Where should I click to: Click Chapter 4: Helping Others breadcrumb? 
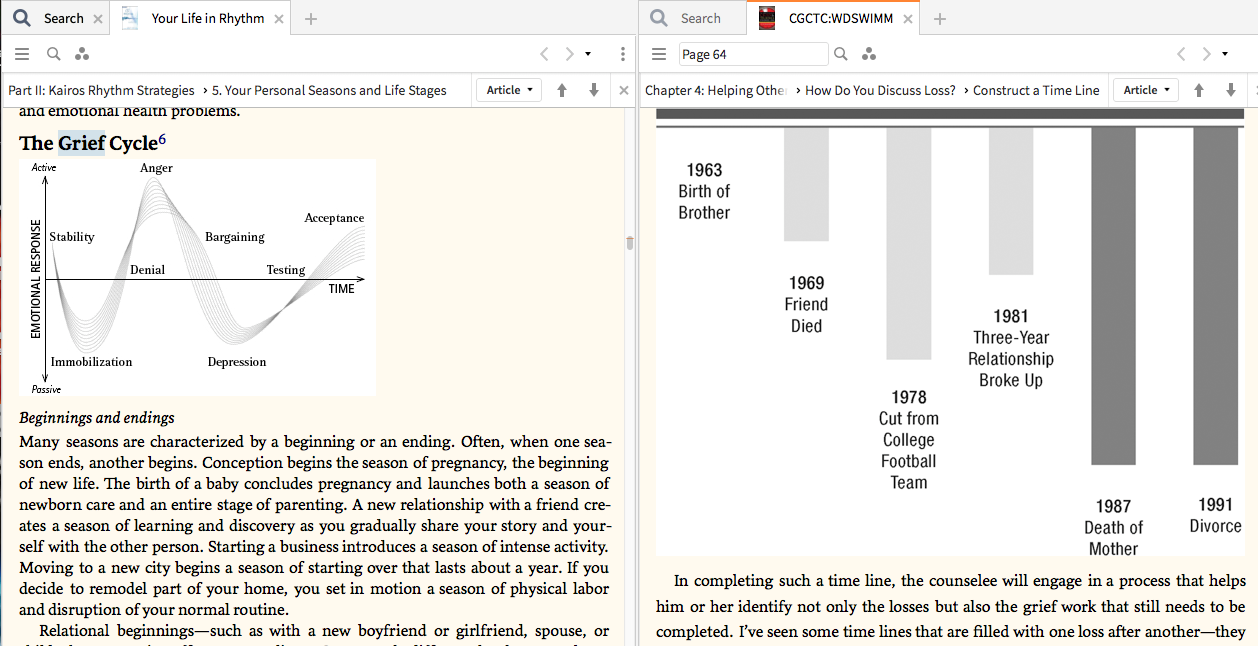tap(716, 90)
